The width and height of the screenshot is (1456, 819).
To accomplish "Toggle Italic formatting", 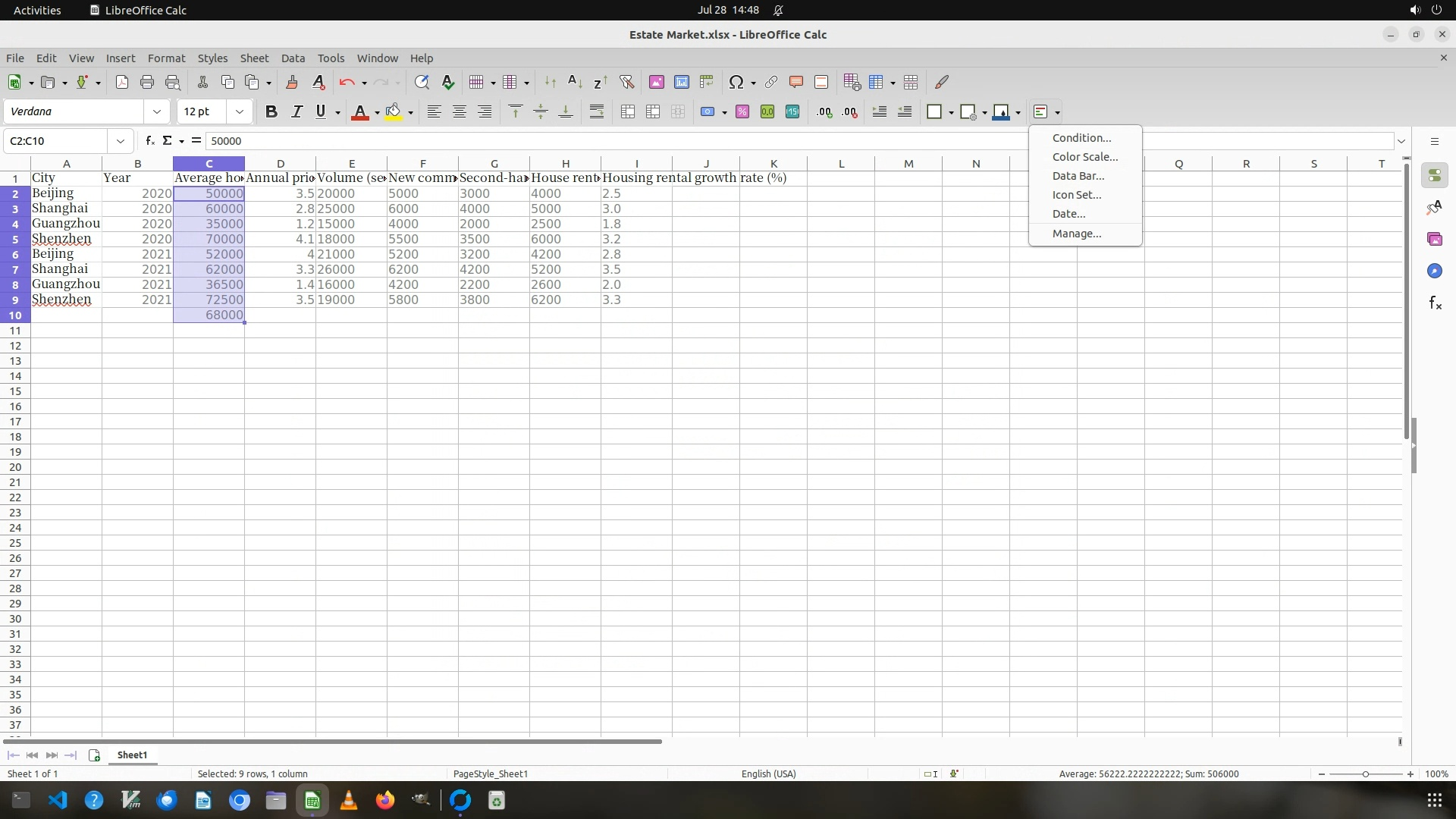I will pyautogui.click(x=297, y=112).
